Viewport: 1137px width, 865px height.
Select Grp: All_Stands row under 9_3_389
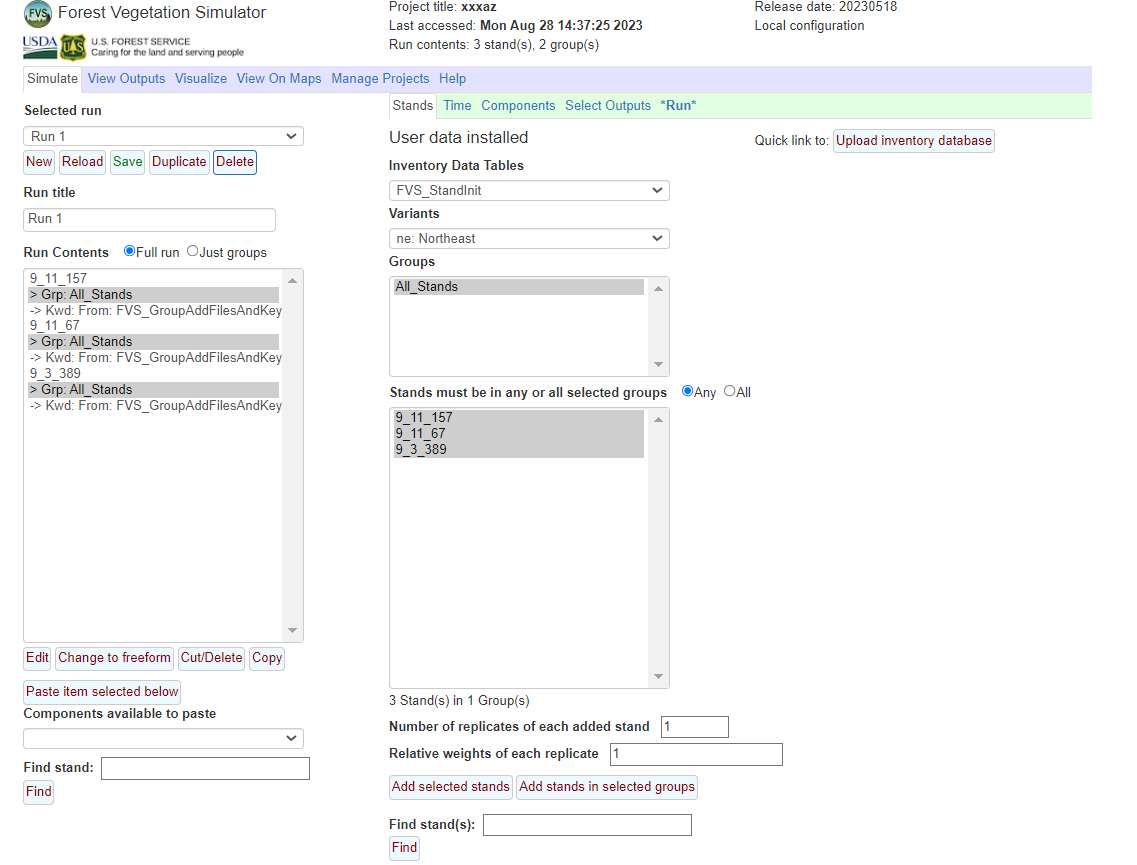154,389
